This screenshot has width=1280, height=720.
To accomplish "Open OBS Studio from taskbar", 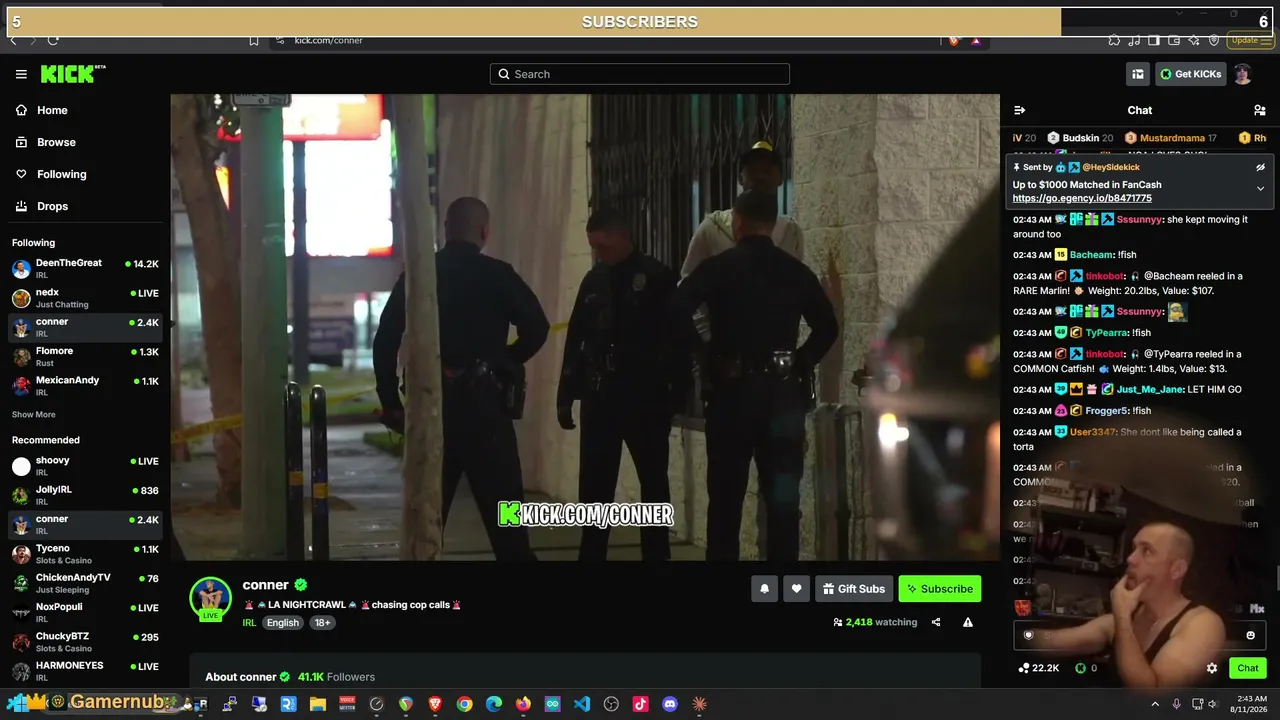I will point(611,704).
